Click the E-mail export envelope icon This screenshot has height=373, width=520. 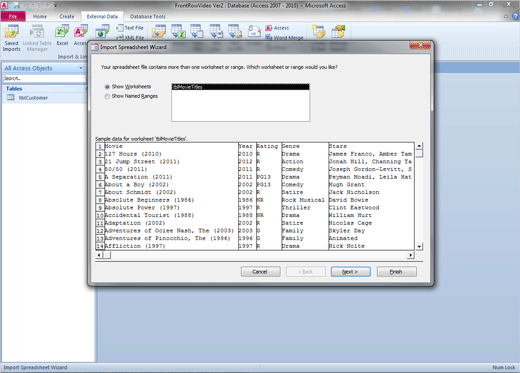(x=254, y=31)
